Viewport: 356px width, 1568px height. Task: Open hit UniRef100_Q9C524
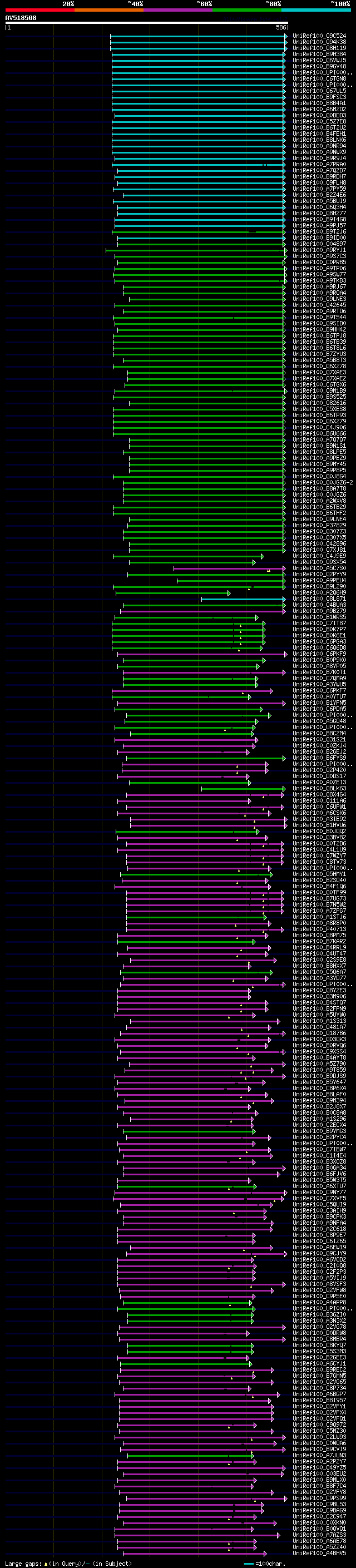tap(319, 36)
